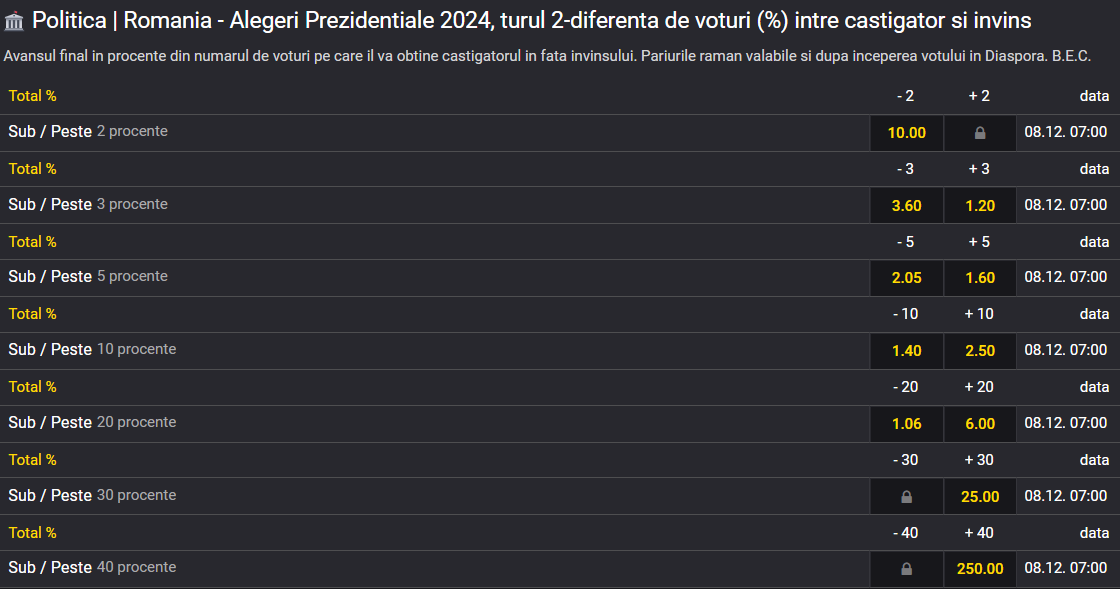Pick 2.05 odds under 5 procente

[x=906, y=278]
